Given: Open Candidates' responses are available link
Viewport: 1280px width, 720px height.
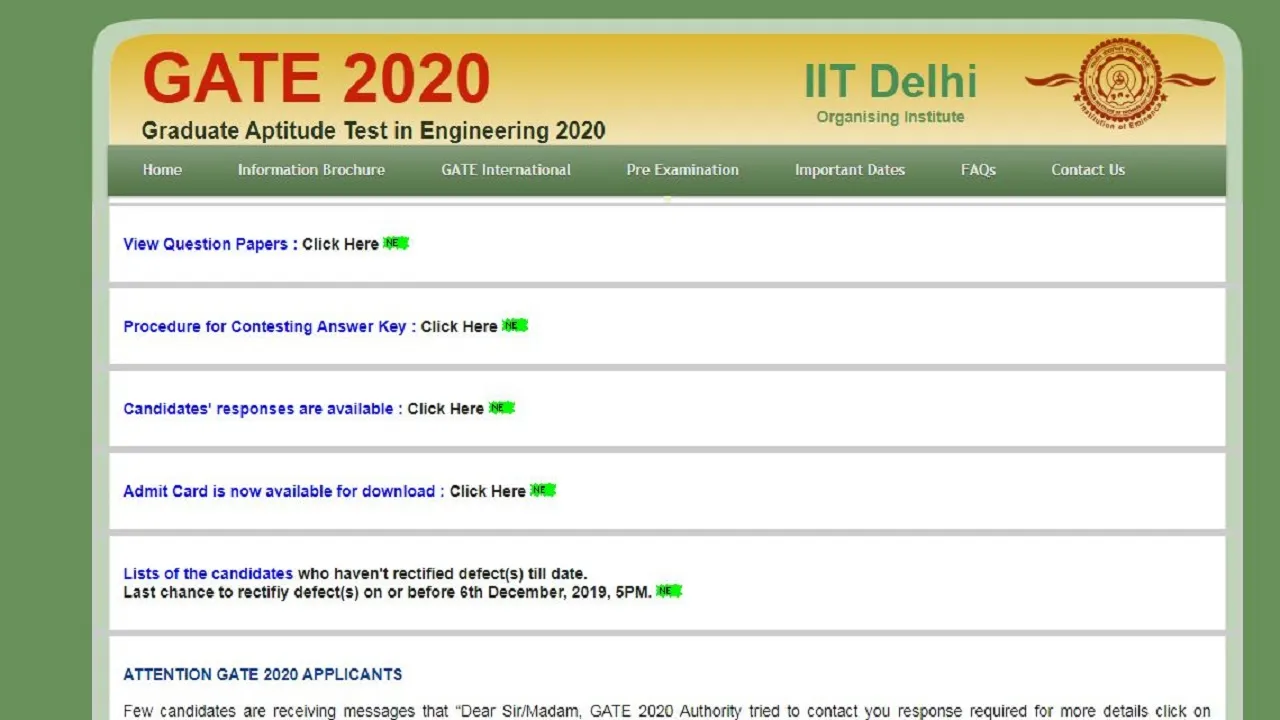Looking at the screenshot, I should [x=258, y=409].
